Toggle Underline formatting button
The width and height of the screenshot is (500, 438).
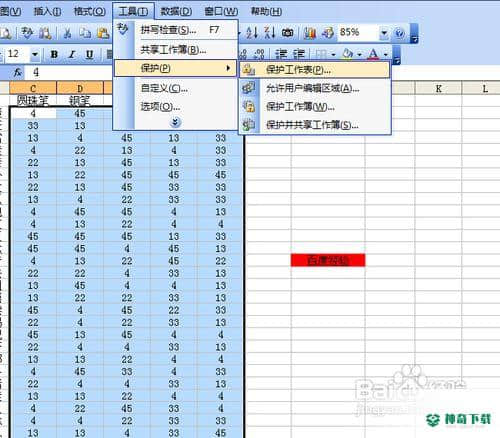pyautogui.click(x=89, y=54)
